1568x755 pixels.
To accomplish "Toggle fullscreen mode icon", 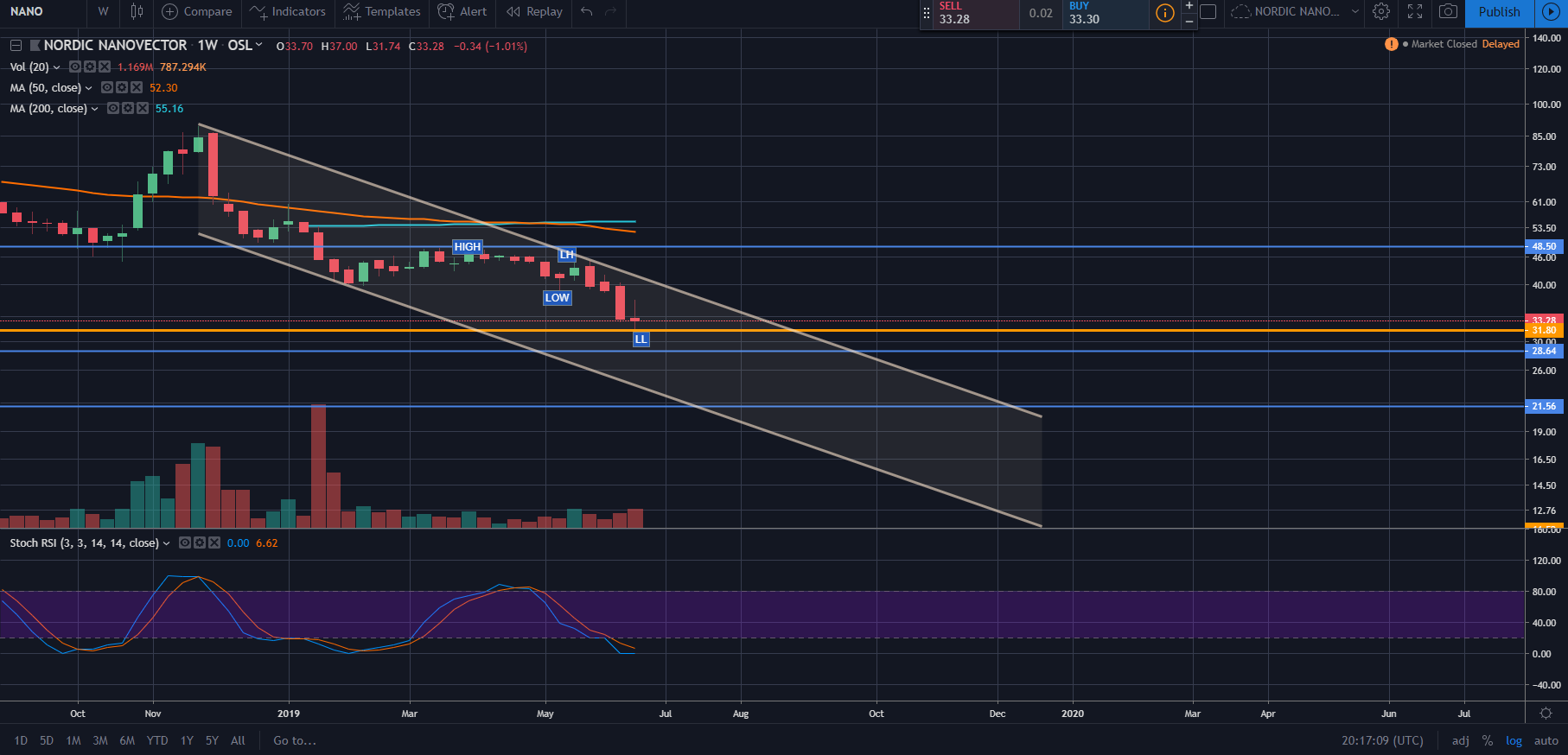I will (x=1415, y=11).
